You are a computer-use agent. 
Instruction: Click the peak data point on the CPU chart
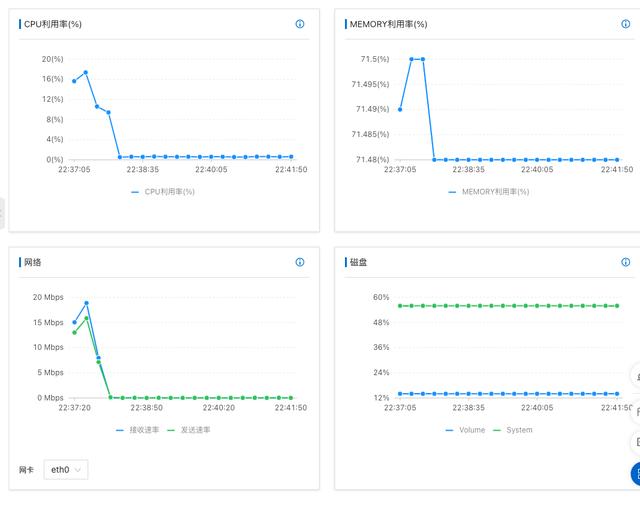click(86, 72)
